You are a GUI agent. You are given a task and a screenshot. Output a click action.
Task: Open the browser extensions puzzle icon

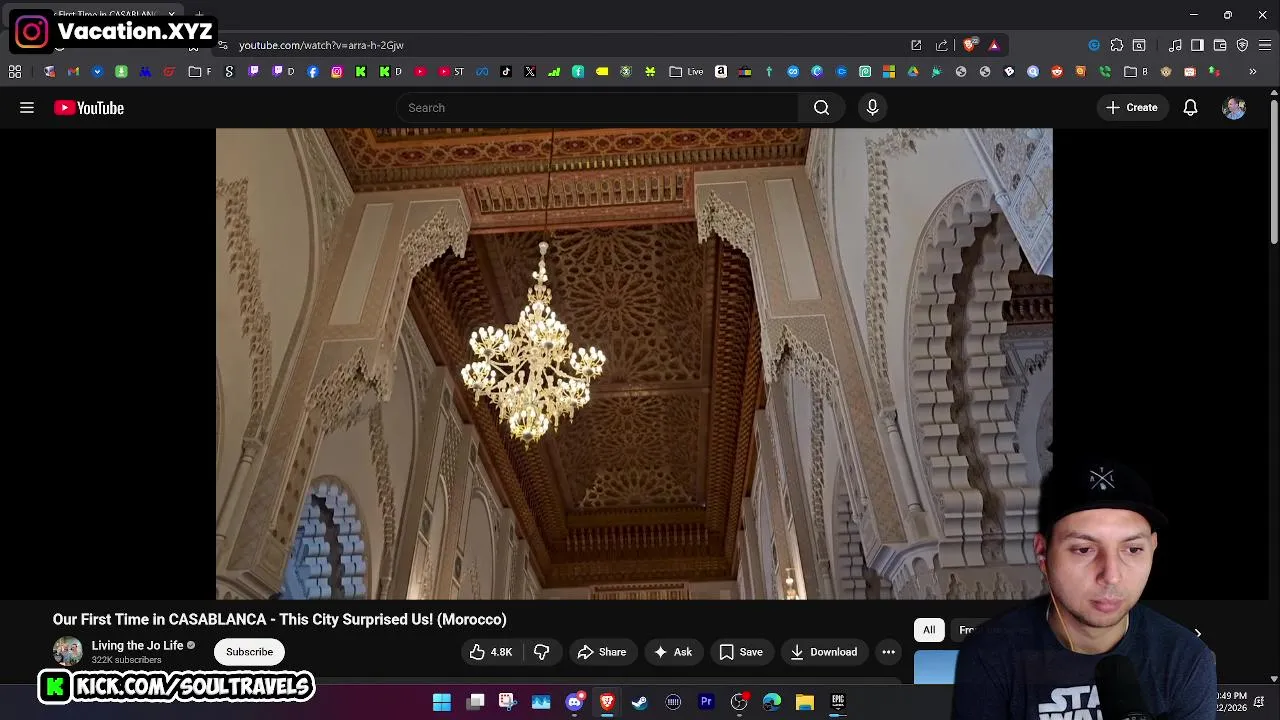click(x=1116, y=45)
